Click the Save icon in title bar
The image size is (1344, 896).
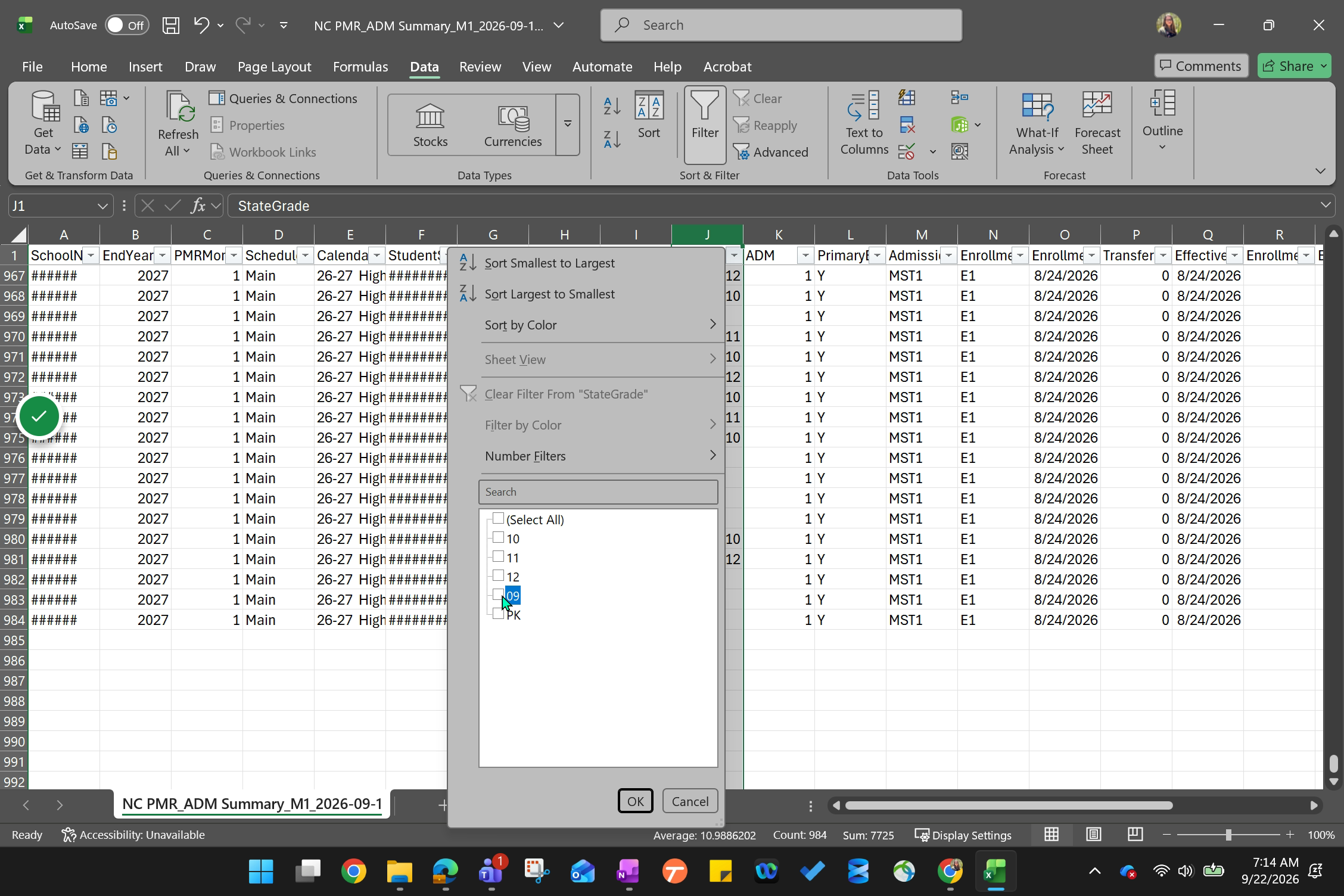click(x=171, y=25)
